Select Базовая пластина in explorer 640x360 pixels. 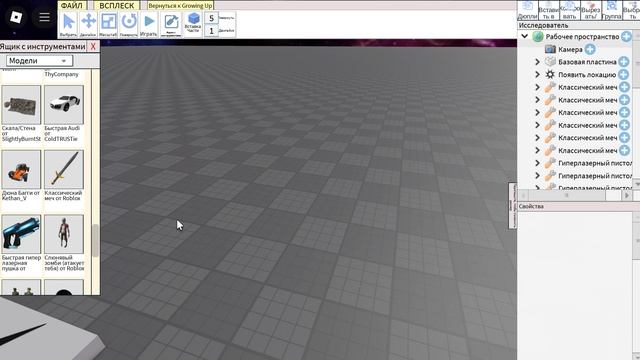point(587,62)
